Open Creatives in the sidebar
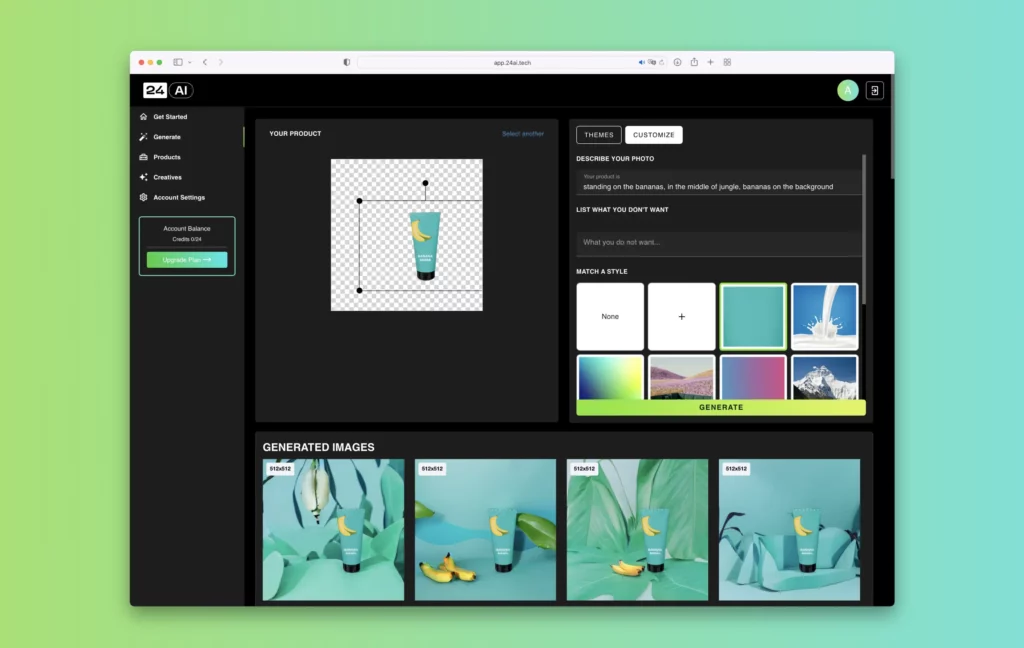 [x=168, y=177]
